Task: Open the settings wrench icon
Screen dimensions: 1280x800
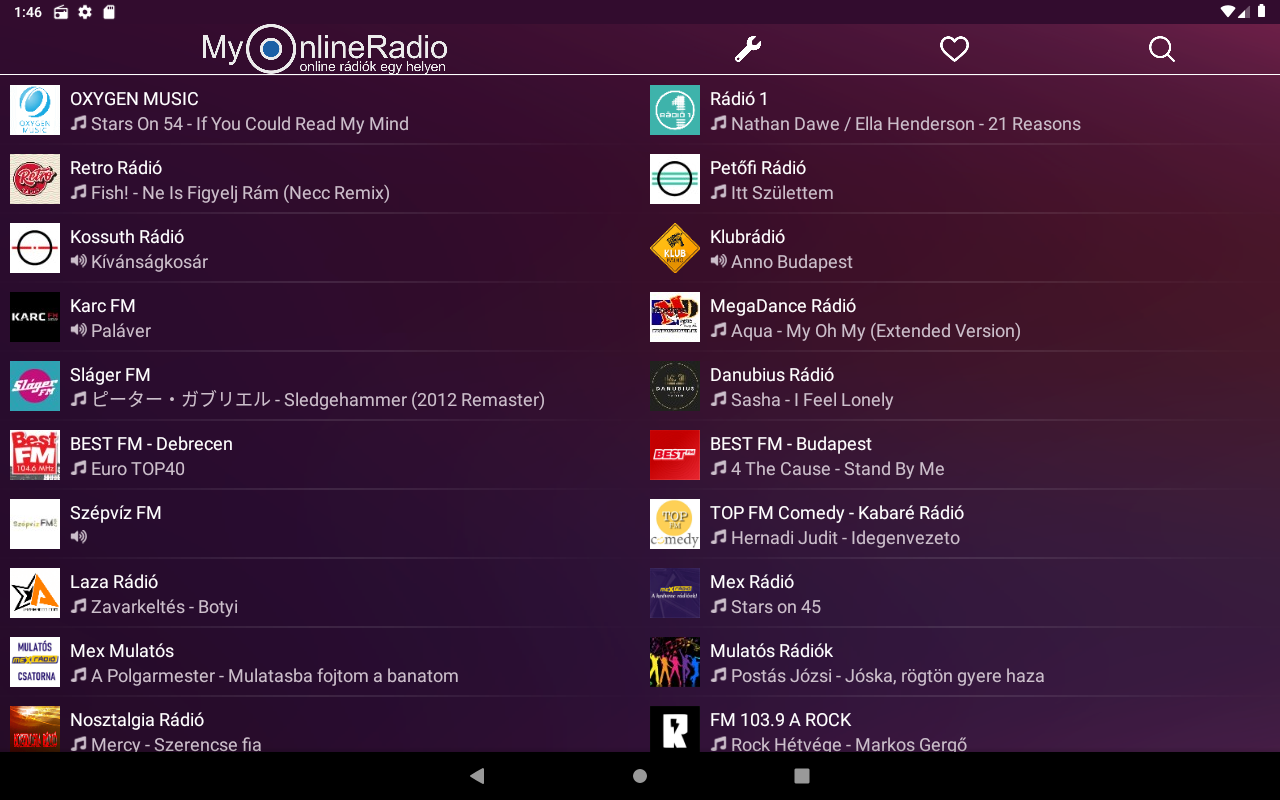Action: (x=748, y=49)
